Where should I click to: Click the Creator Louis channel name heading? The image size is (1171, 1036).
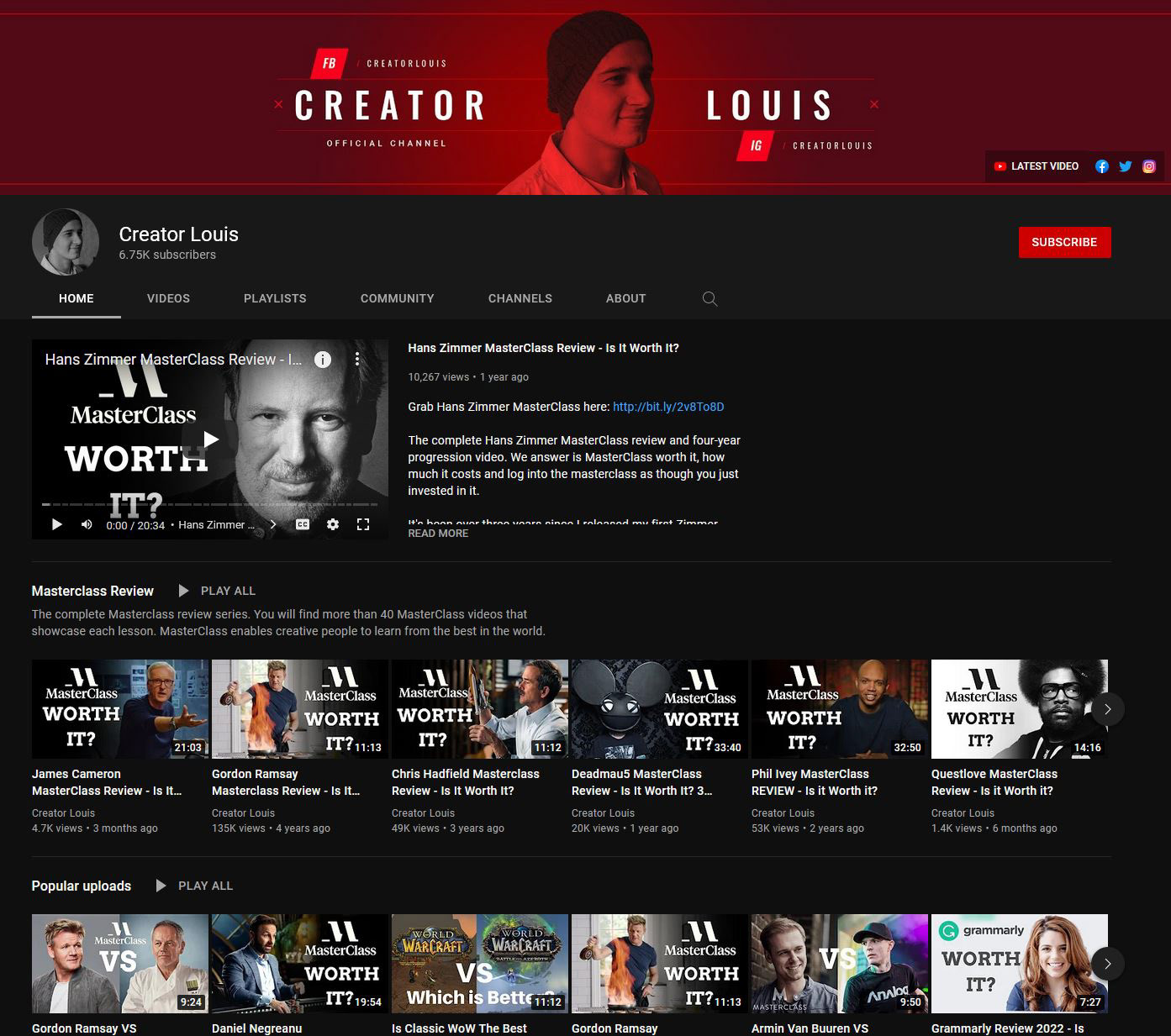click(178, 234)
